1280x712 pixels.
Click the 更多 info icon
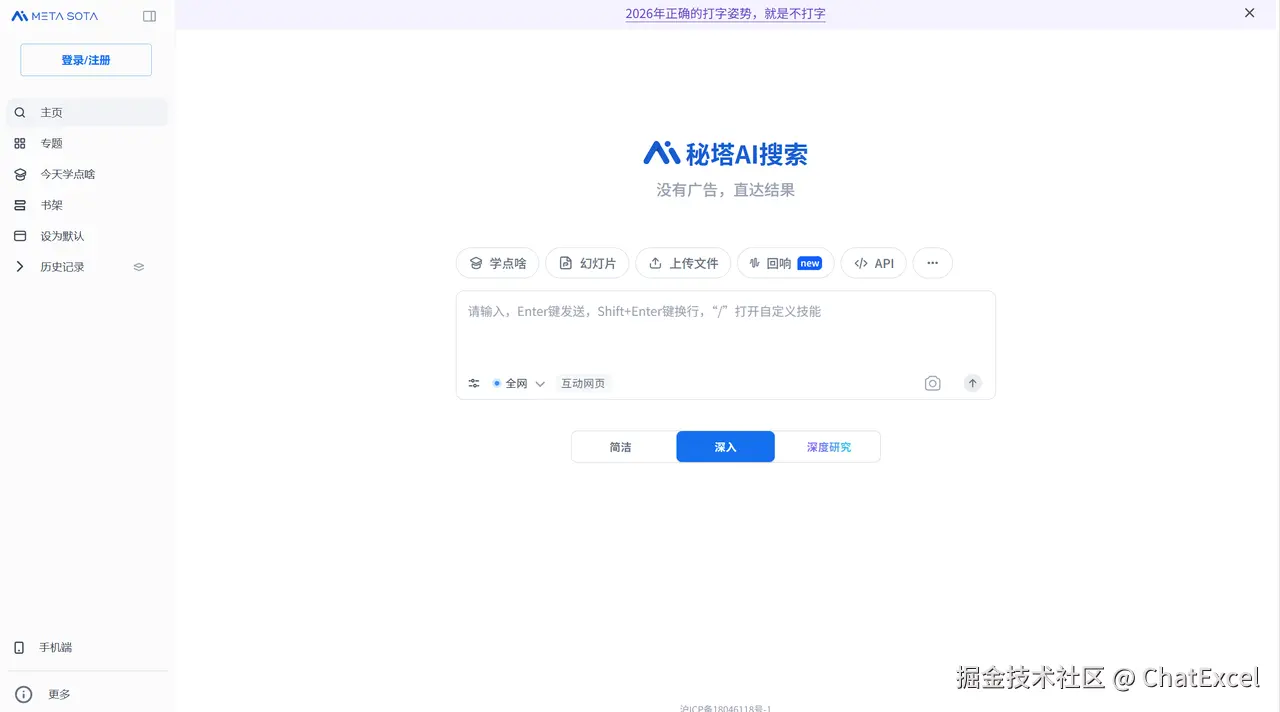[24, 694]
